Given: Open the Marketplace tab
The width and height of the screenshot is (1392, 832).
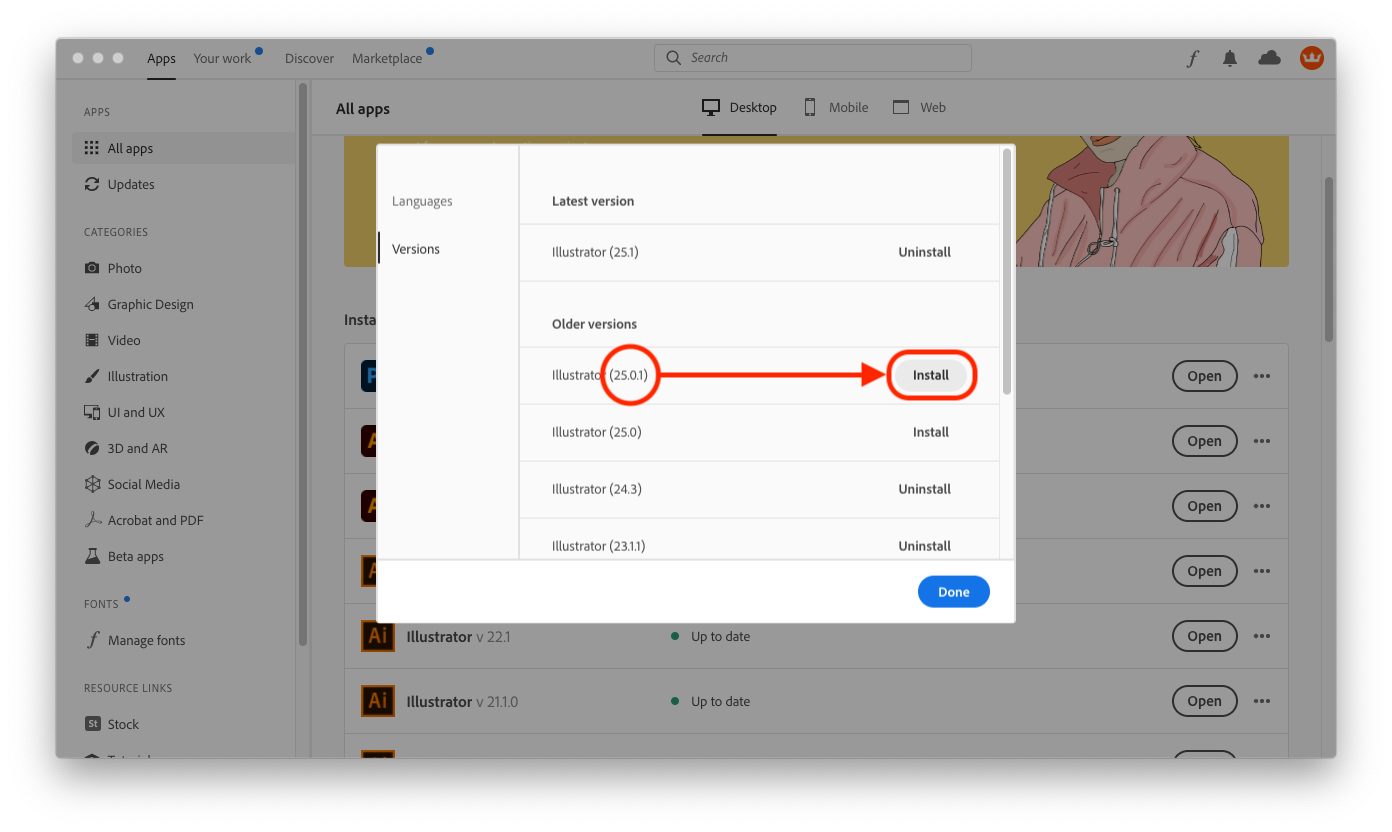Looking at the screenshot, I should pos(387,58).
